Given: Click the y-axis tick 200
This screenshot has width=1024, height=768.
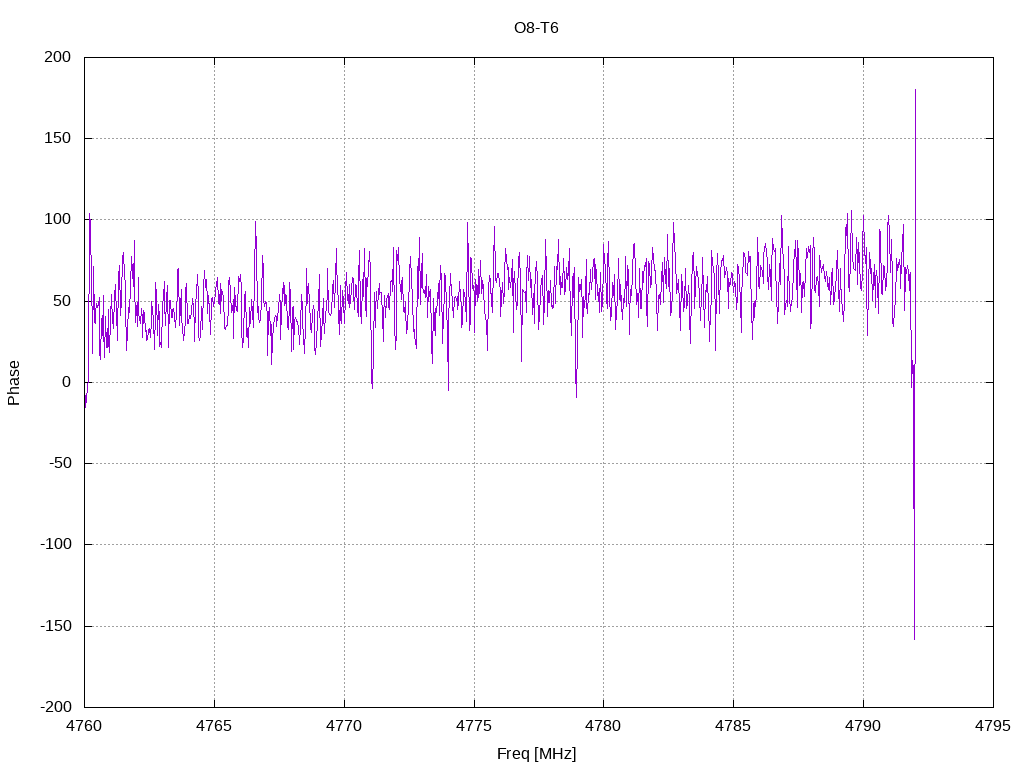Looking at the screenshot, I should (57, 57).
